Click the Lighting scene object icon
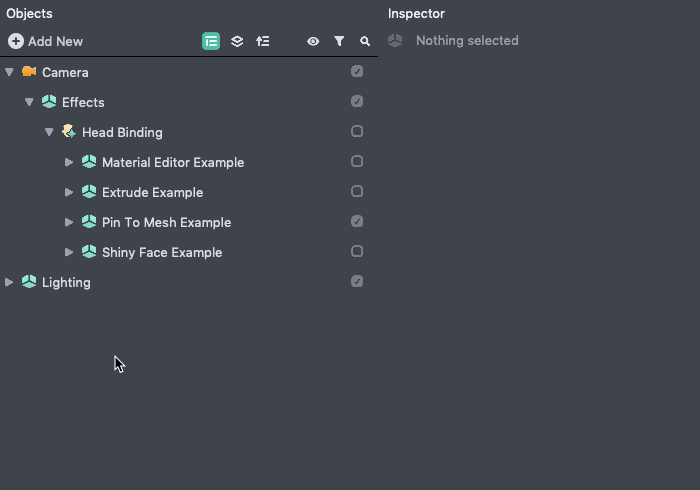This screenshot has width=700, height=490. click(x=29, y=282)
